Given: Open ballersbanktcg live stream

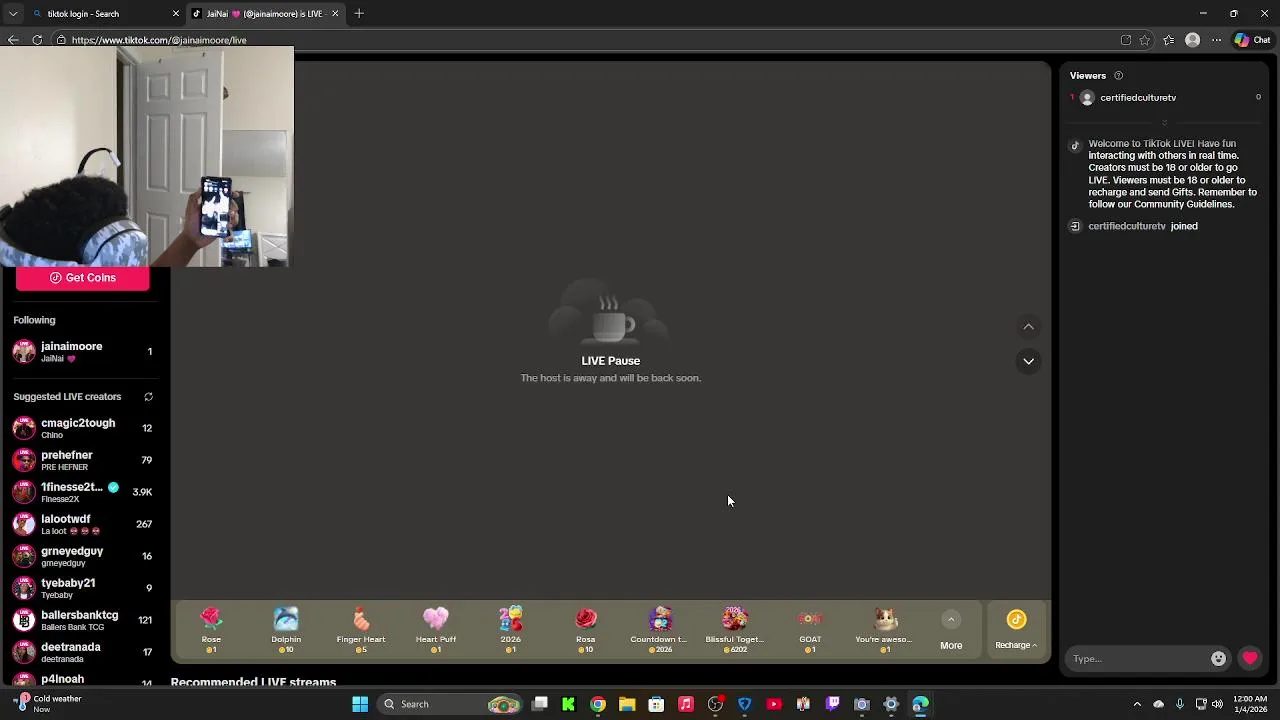Looking at the screenshot, I should pyautogui.click(x=82, y=620).
